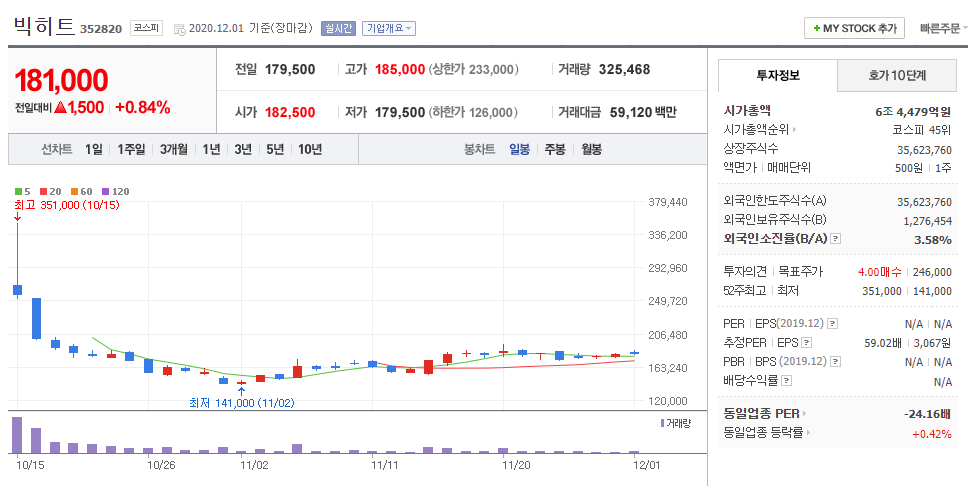Open the 빠른주문 dropdown
The width and height of the screenshot is (980, 486).
pos(943,29)
